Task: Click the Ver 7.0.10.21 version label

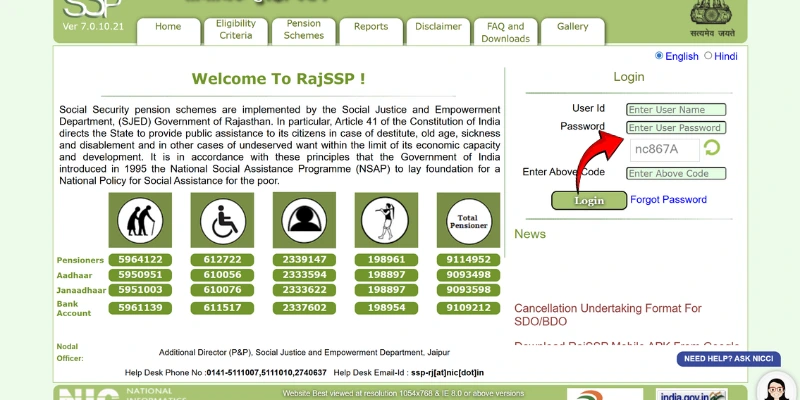Action: (x=93, y=27)
